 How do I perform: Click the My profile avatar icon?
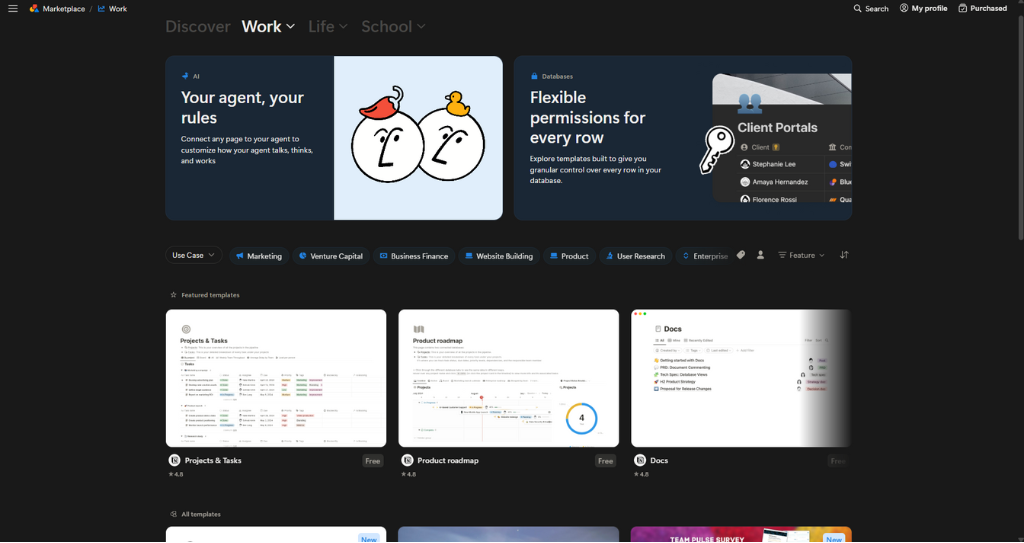tap(904, 8)
